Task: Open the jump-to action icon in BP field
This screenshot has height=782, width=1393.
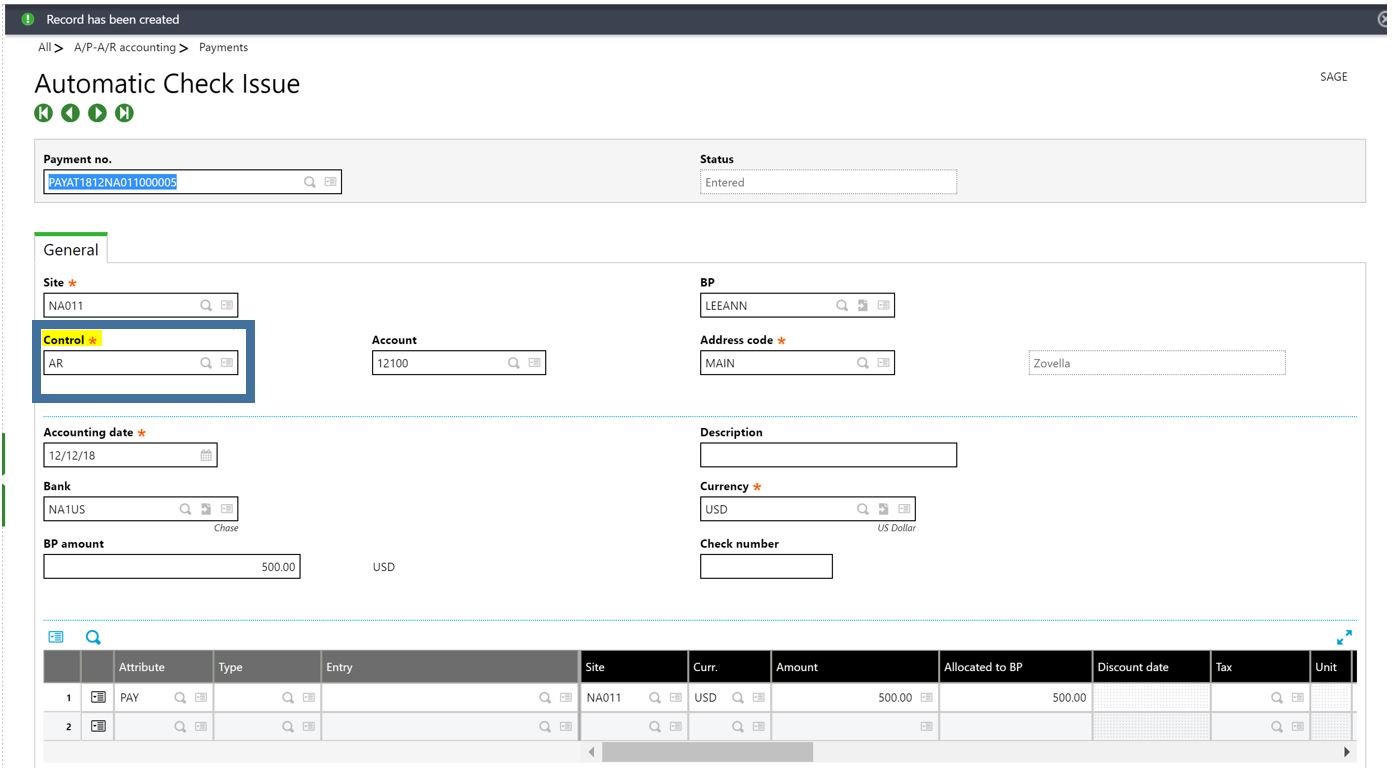Action: 863,306
